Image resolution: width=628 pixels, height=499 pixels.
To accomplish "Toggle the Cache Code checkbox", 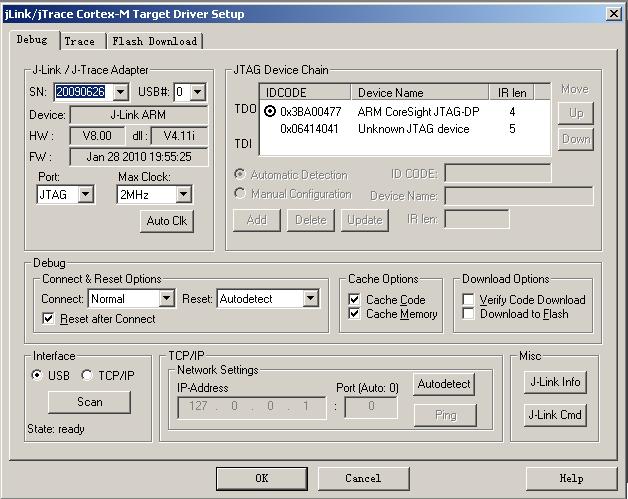I will [x=354, y=300].
